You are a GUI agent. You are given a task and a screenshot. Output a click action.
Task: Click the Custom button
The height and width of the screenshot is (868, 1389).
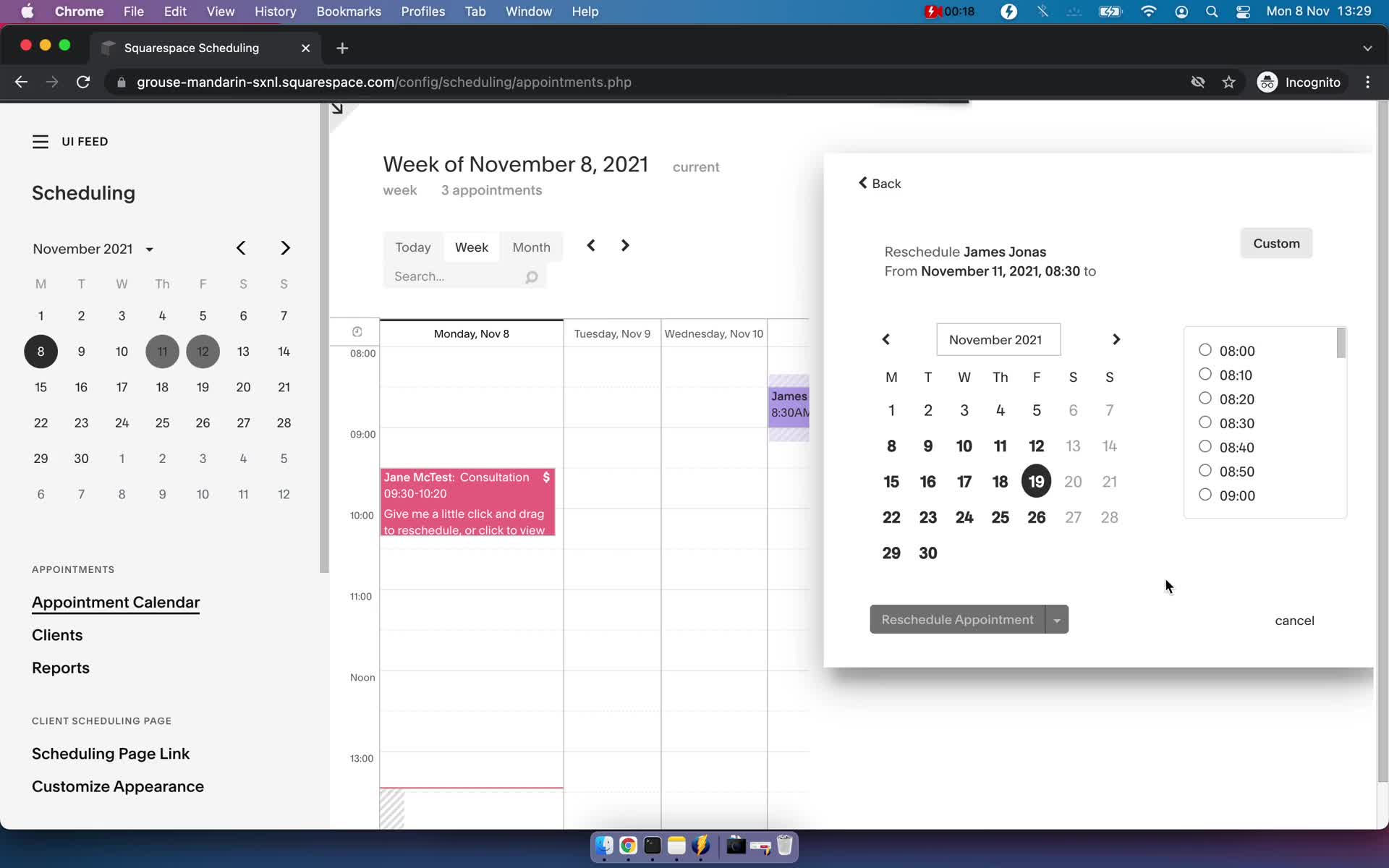click(1276, 244)
